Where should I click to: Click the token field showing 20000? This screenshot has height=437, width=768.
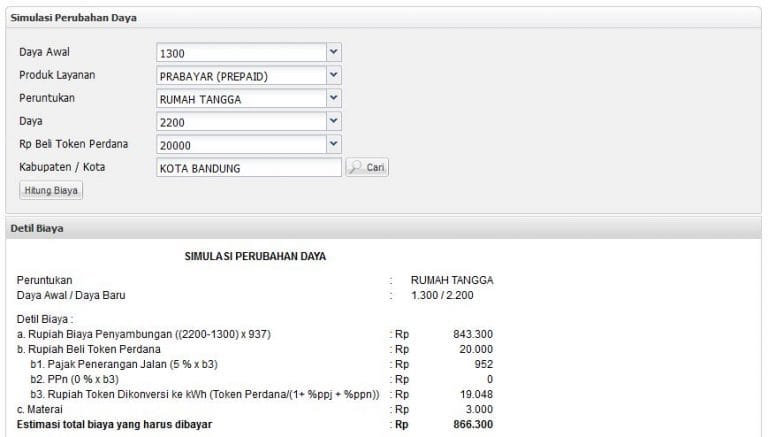click(241, 145)
